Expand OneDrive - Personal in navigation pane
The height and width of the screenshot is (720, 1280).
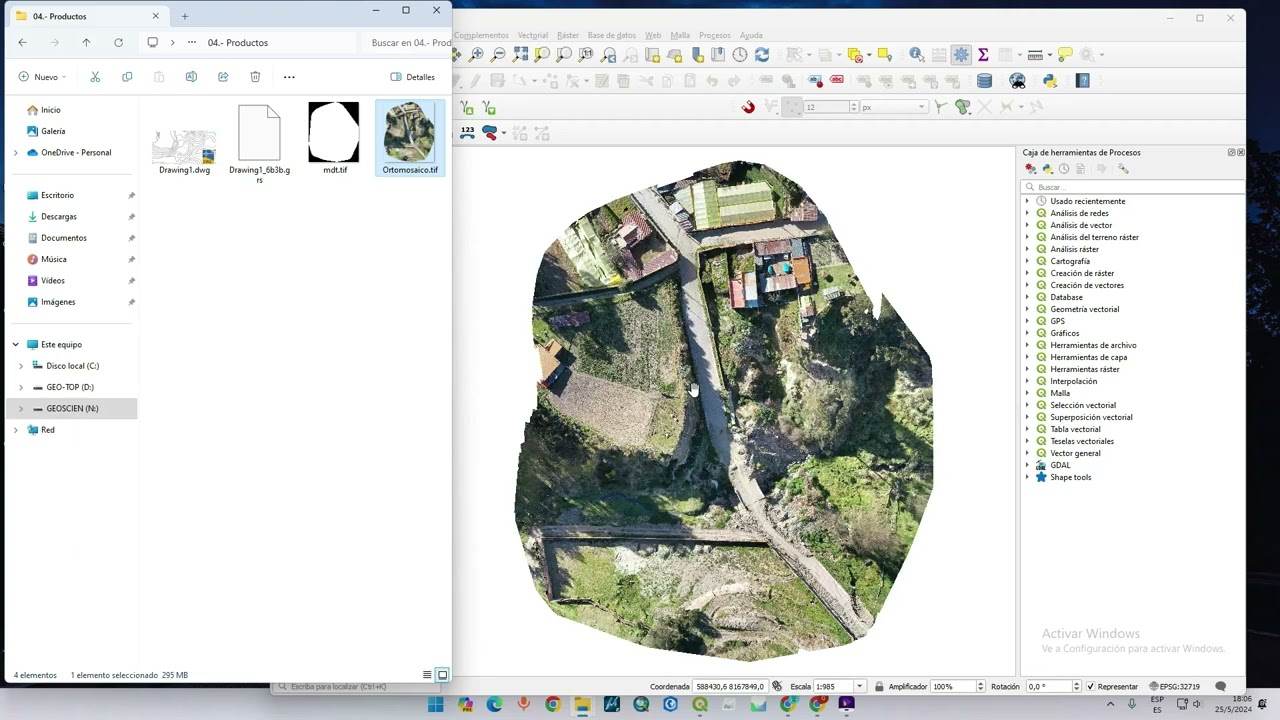point(15,153)
